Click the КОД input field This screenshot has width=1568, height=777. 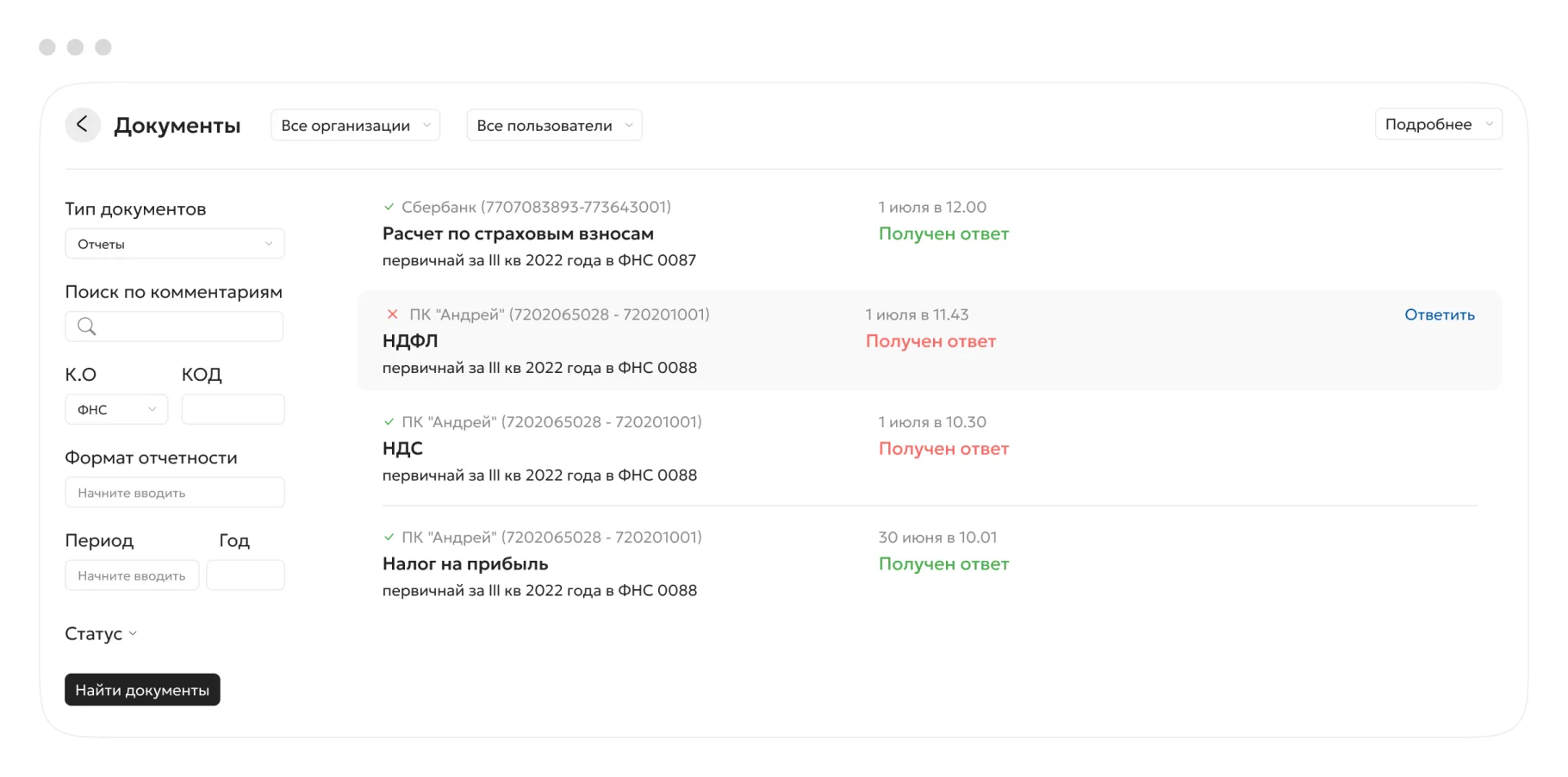coord(233,409)
